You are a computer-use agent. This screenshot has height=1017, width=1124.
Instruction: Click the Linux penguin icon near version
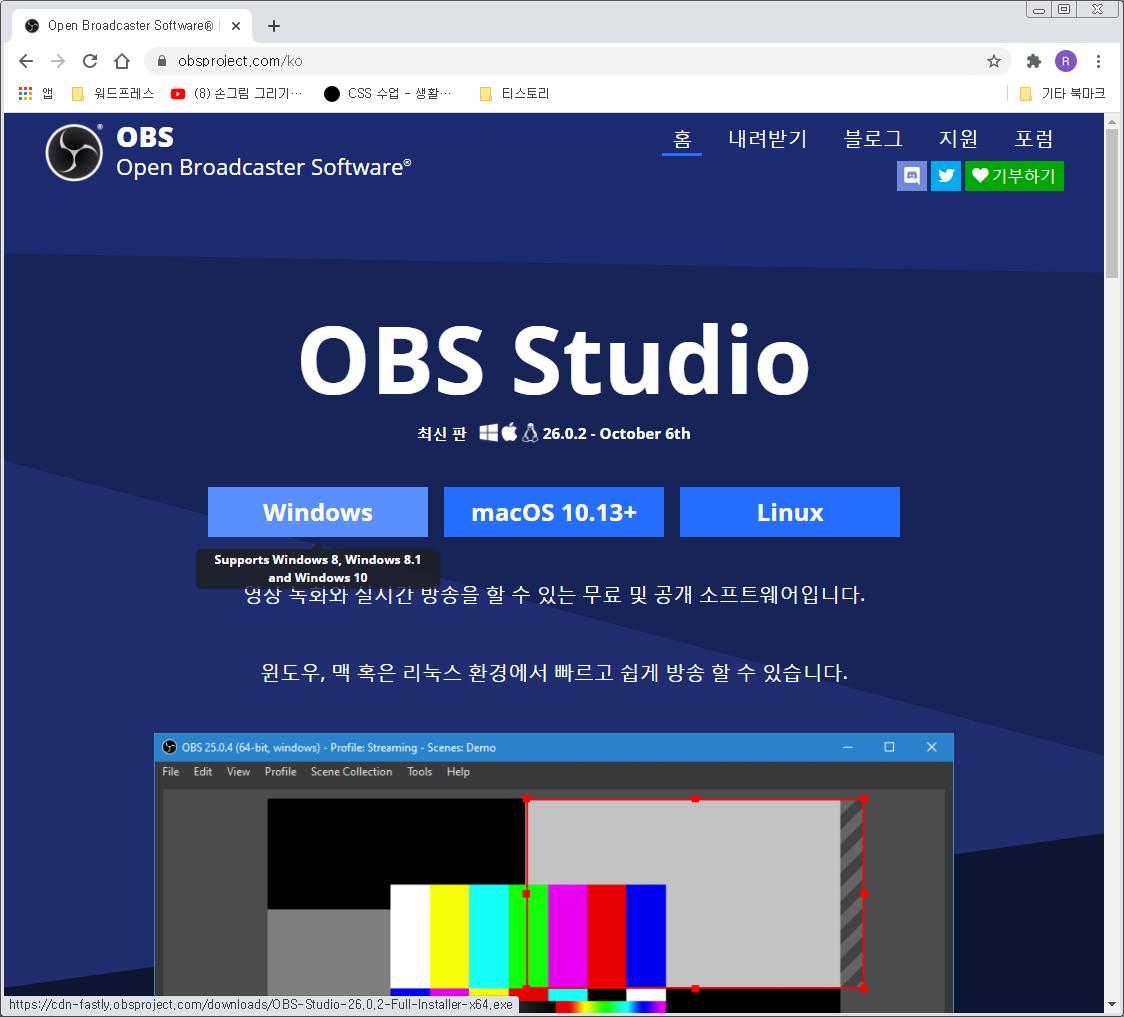pos(530,433)
